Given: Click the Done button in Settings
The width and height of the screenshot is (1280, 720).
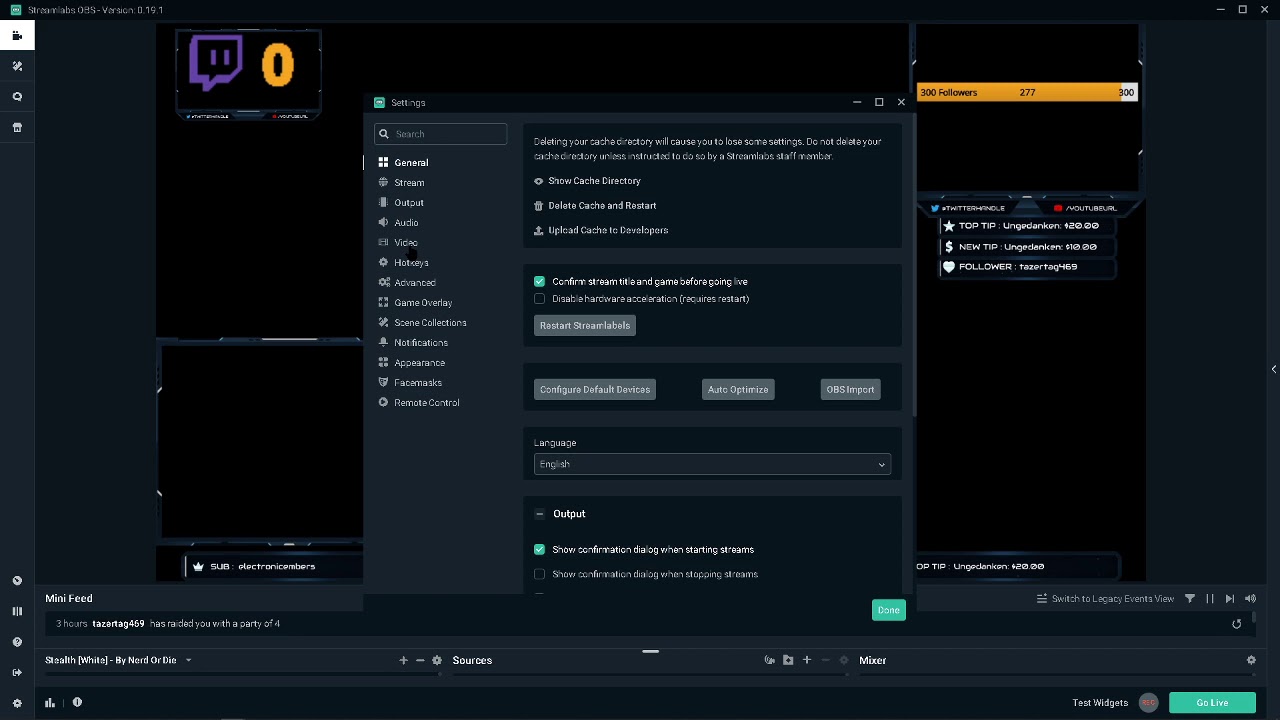Looking at the screenshot, I should [x=889, y=610].
